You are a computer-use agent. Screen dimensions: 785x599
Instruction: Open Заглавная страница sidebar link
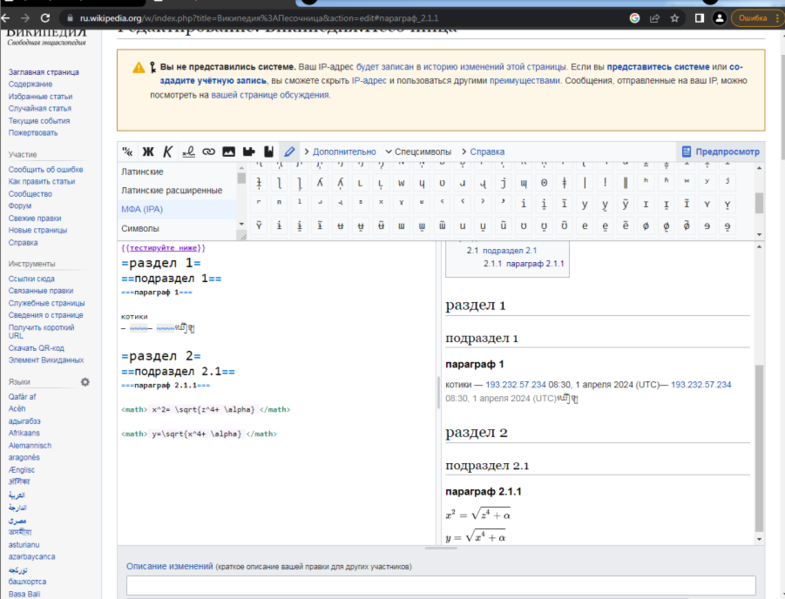[x=44, y=72]
